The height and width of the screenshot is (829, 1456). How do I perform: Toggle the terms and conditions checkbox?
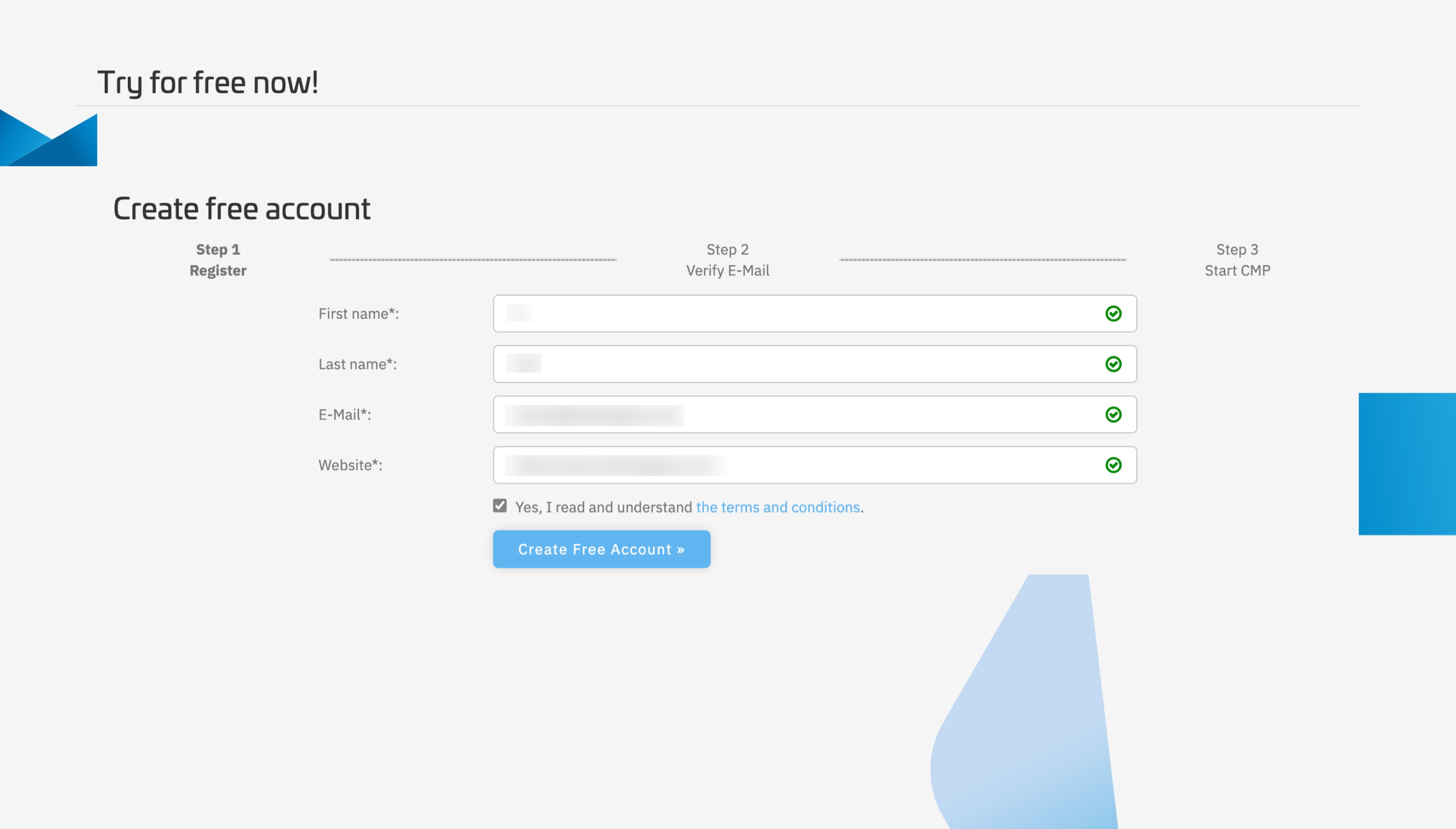coord(500,506)
